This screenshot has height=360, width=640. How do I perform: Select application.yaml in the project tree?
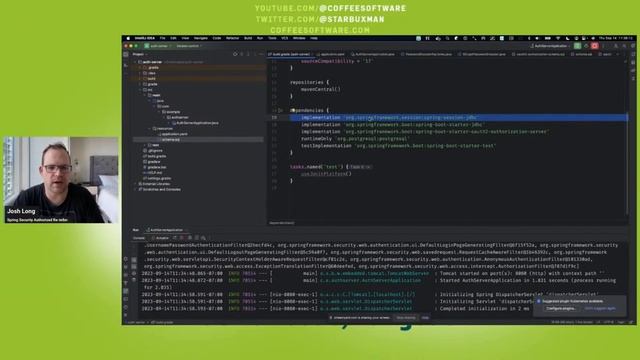[x=172, y=134]
